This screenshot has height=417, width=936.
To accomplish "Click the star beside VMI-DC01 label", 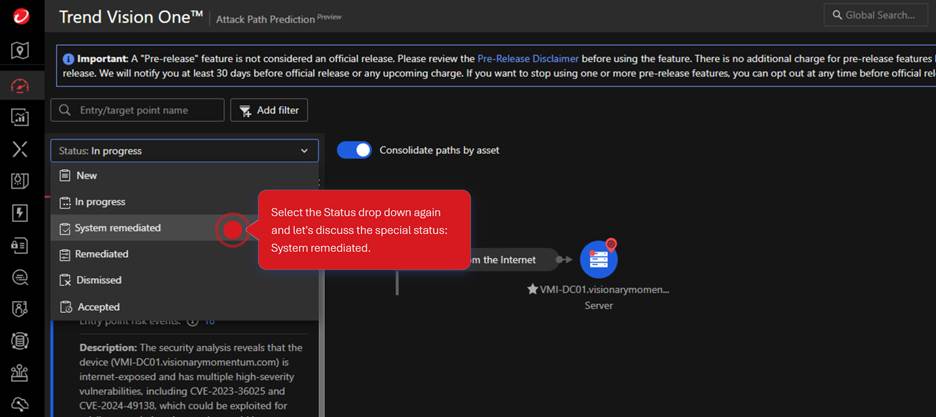I will pos(532,289).
